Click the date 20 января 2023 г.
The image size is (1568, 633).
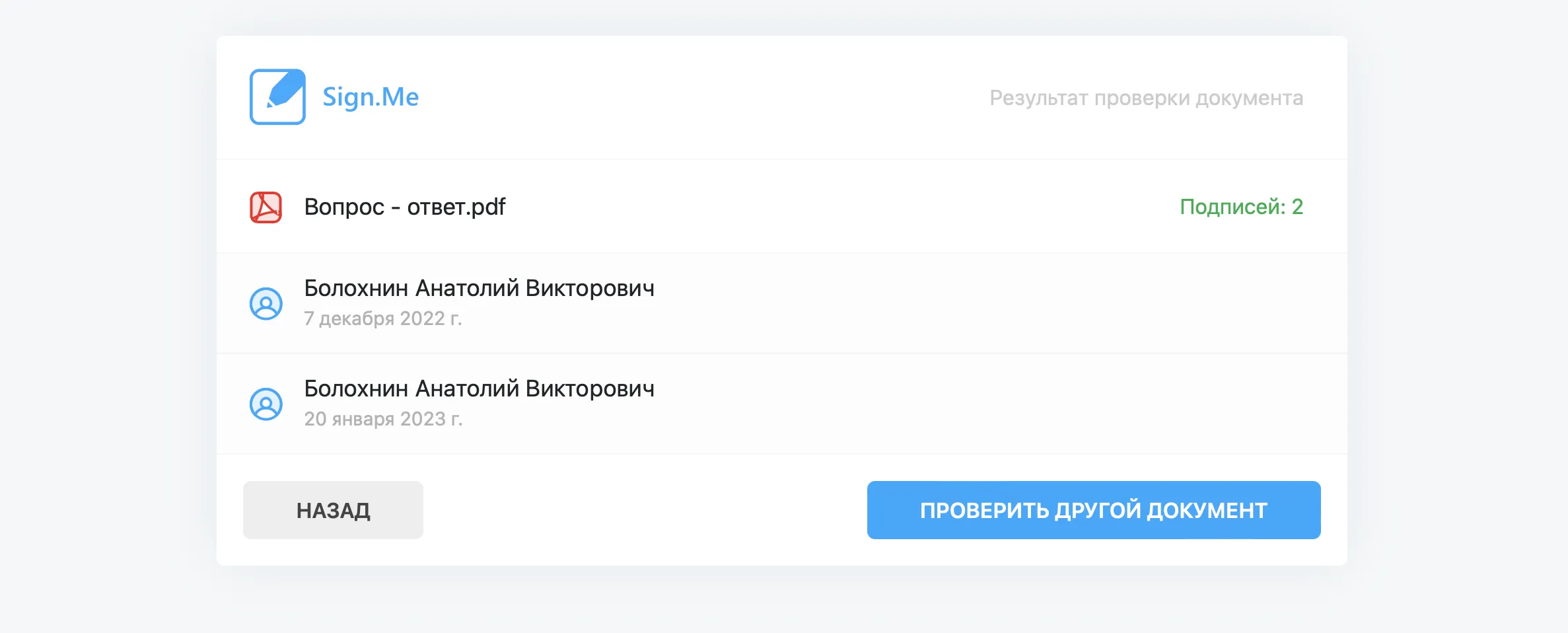pyautogui.click(x=383, y=419)
